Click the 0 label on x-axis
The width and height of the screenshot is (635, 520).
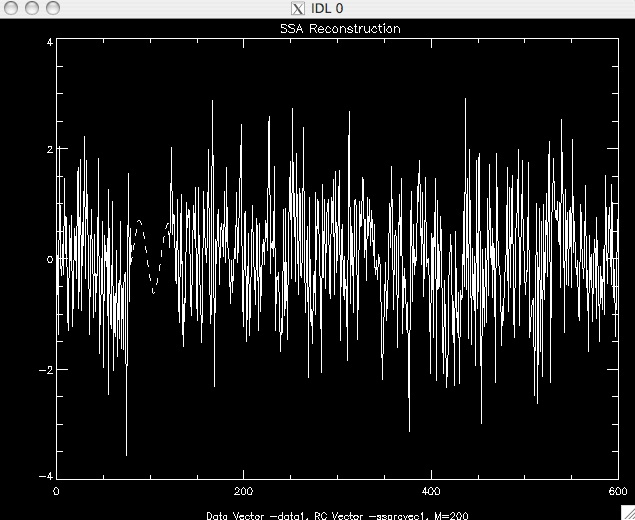(x=56, y=491)
